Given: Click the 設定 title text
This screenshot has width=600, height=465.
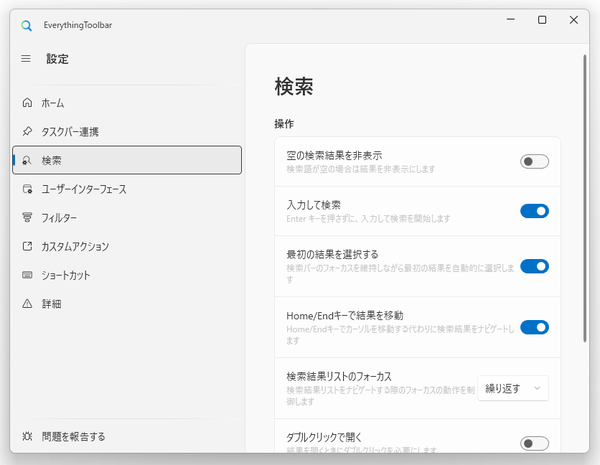Looking at the screenshot, I should click(57, 59).
